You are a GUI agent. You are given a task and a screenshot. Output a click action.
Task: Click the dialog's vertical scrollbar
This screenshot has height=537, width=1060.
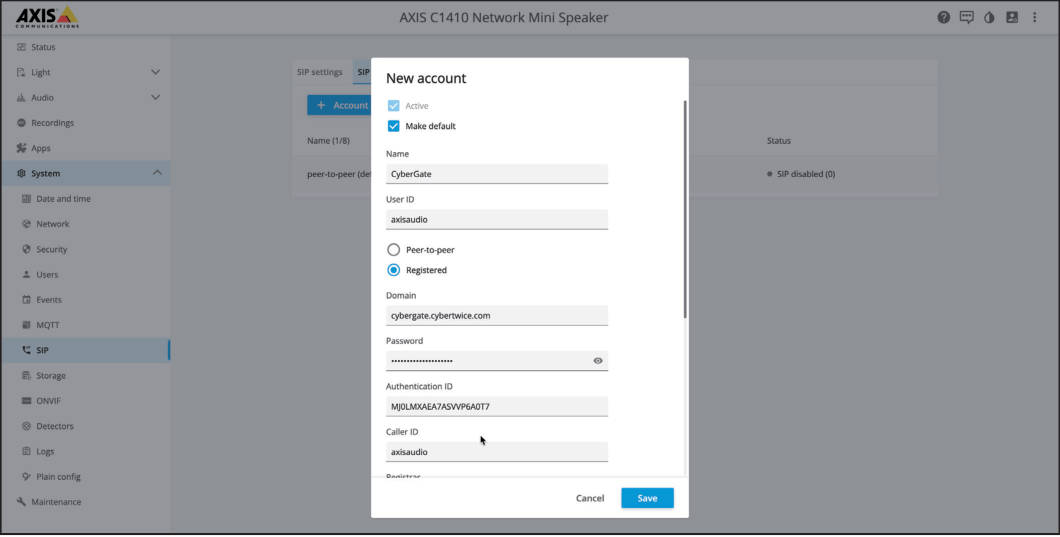tap(685, 210)
